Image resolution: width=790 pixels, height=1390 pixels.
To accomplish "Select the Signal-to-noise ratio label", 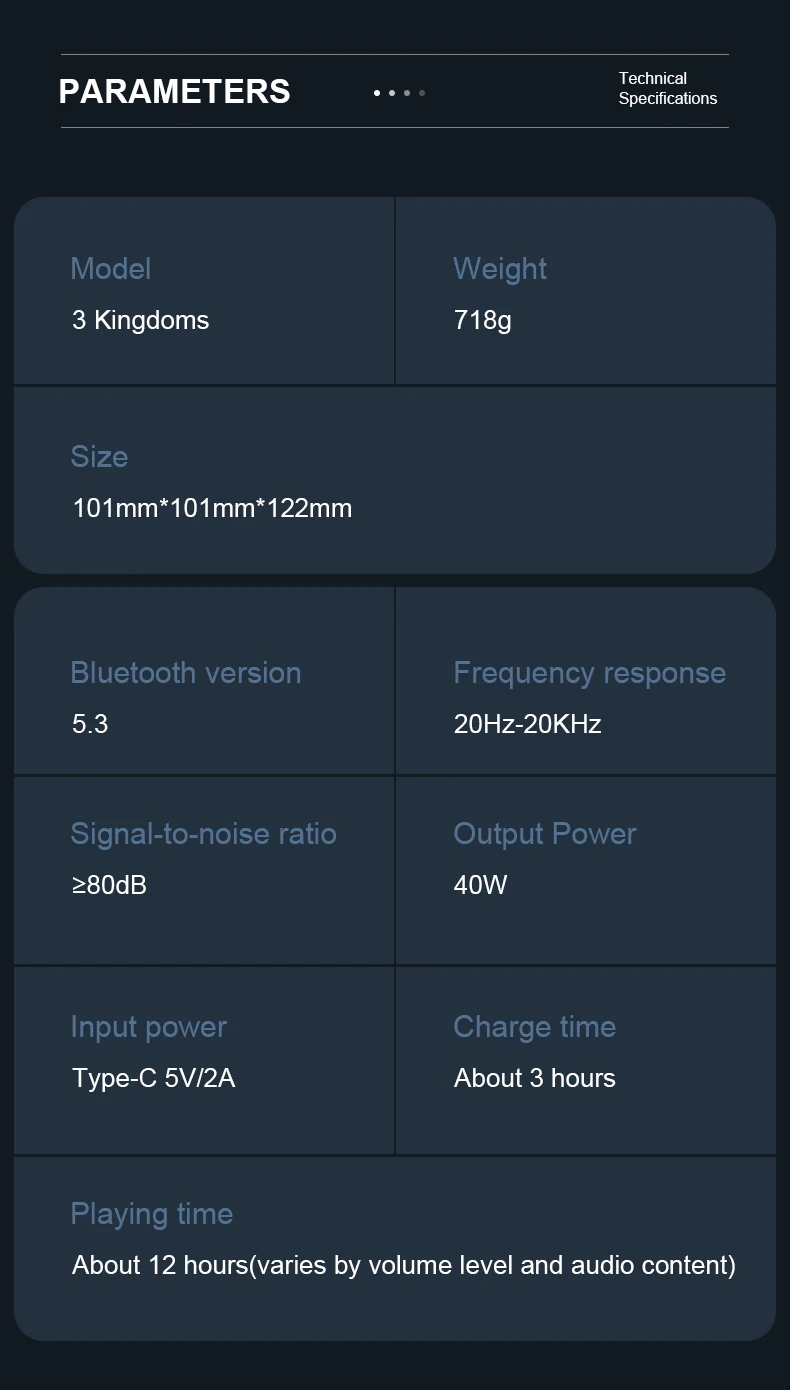I will click(x=203, y=833).
